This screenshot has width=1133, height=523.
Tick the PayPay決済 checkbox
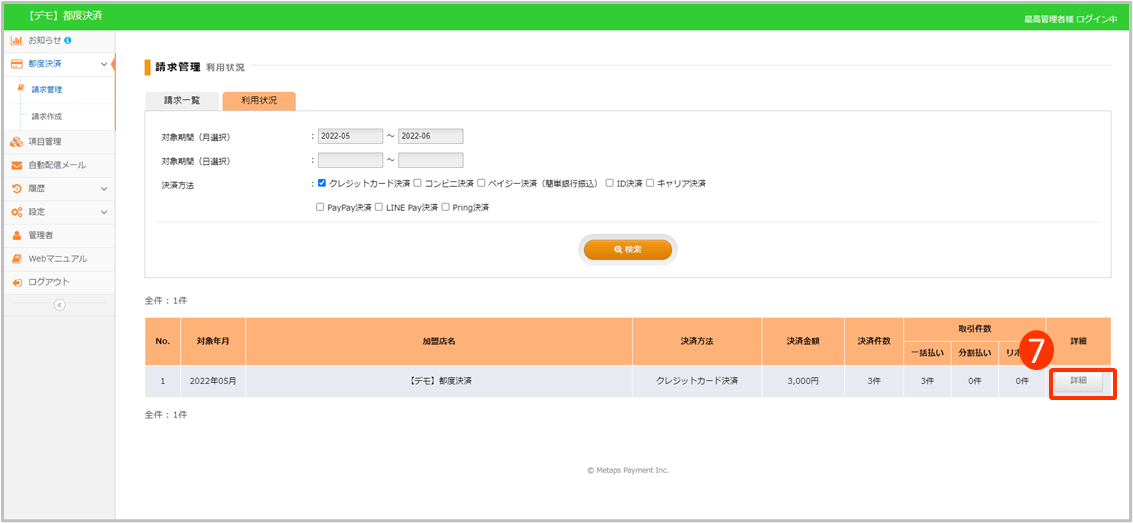click(x=320, y=207)
